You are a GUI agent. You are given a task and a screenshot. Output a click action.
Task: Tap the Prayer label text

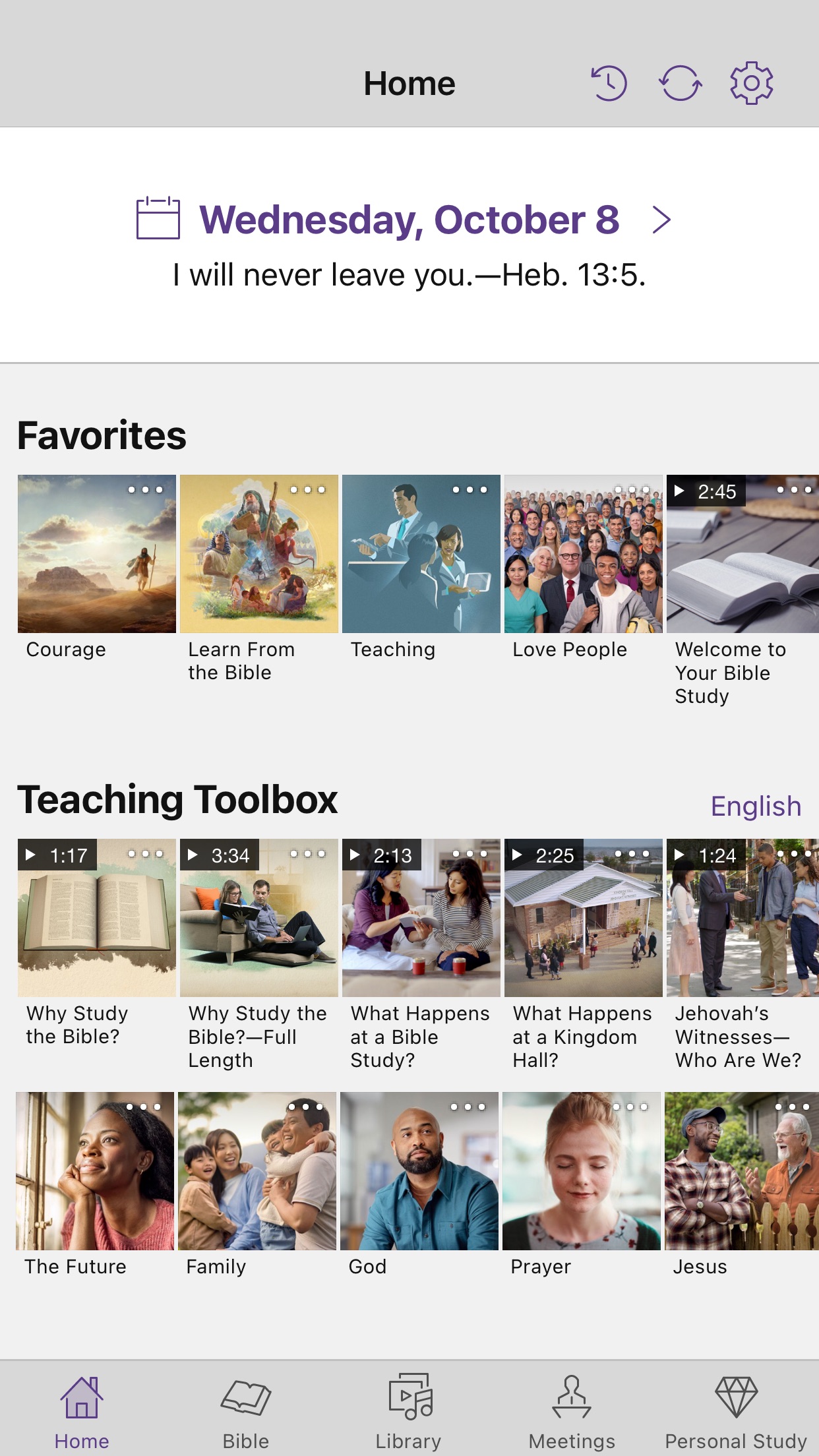541,1267
